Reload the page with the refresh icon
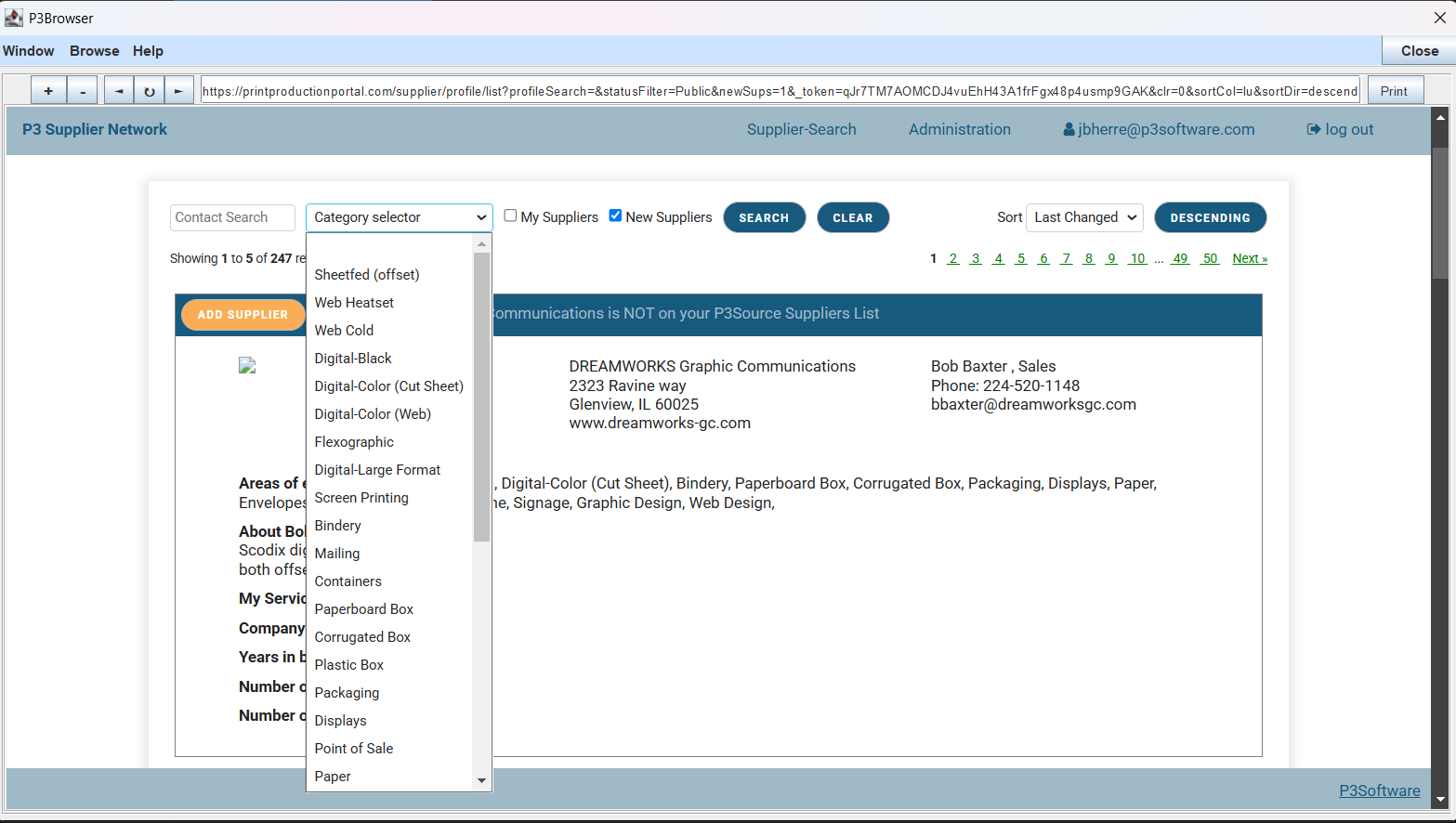Viewport: 1456px width, 823px height. [149, 91]
